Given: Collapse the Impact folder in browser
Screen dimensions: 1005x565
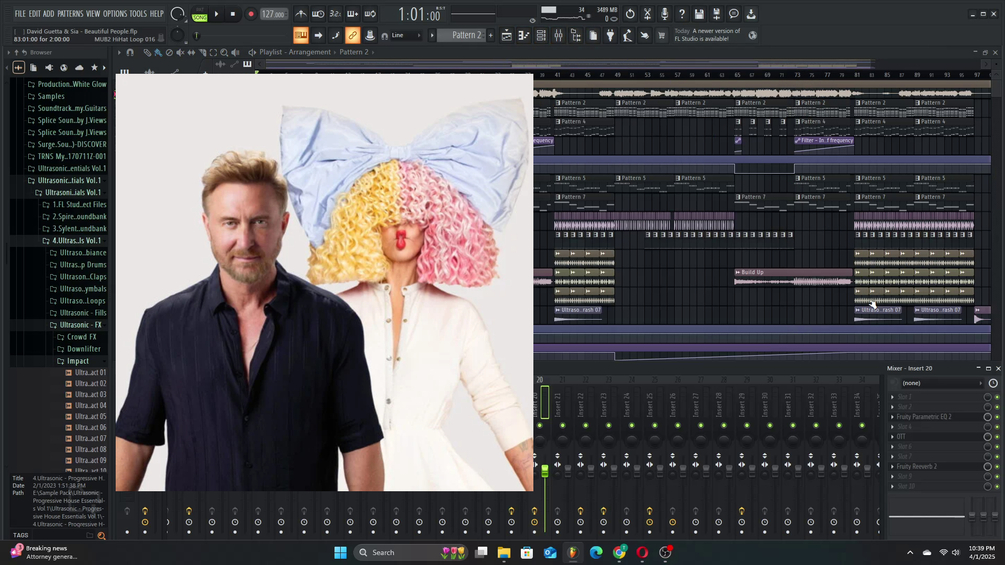Looking at the screenshot, I should [78, 361].
